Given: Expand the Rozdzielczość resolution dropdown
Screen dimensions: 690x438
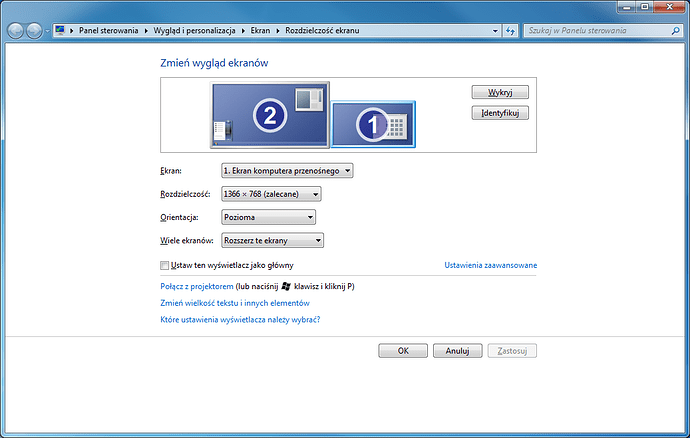Looking at the screenshot, I should click(x=271, y=194).
